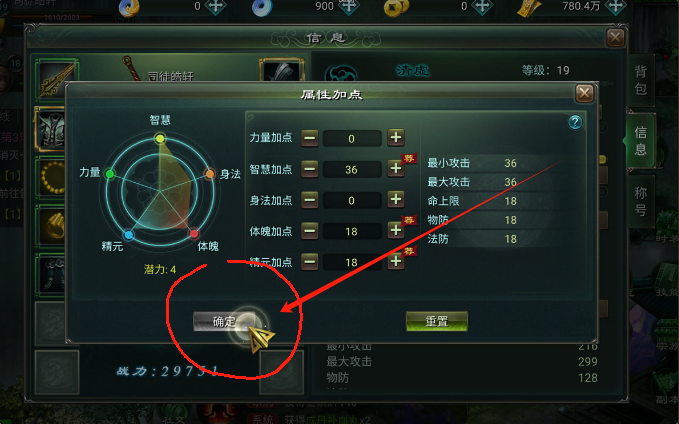Image resolution: width=679 pixels, height=424 pixels.
Task: Increase 身法加点 with plus button
Action: click(x=396, y=200)
